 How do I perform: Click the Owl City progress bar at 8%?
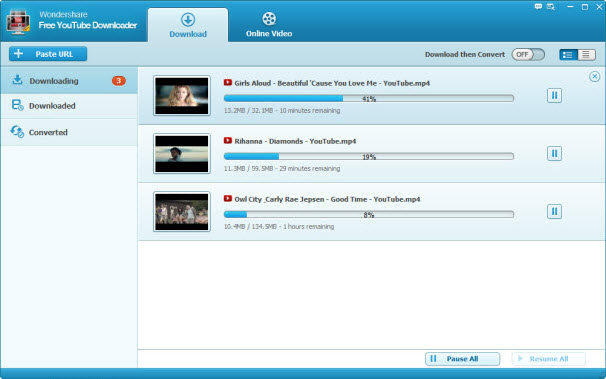click(x=369, y=214)
